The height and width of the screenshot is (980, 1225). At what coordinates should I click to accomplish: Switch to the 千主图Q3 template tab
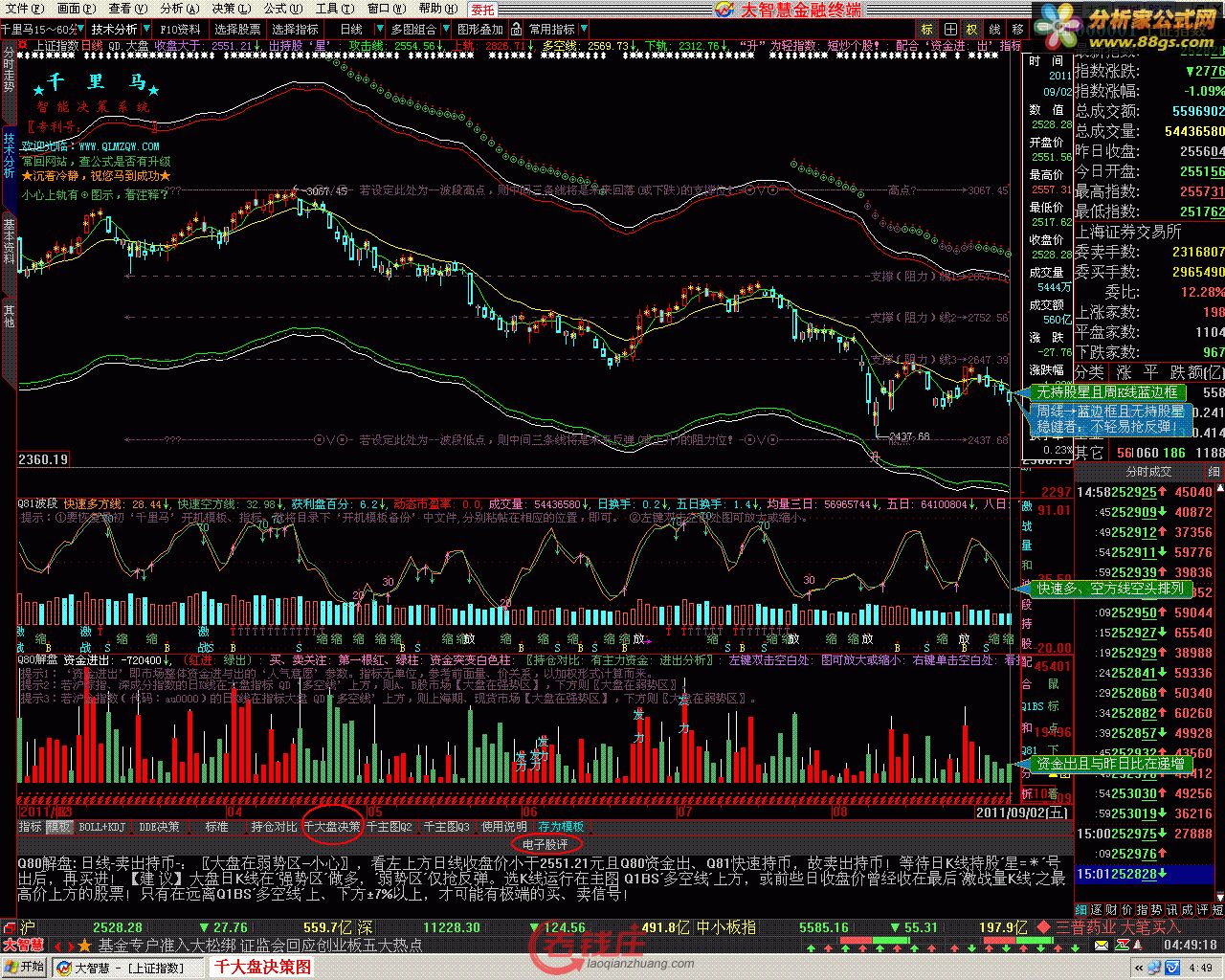pos(447,826)
